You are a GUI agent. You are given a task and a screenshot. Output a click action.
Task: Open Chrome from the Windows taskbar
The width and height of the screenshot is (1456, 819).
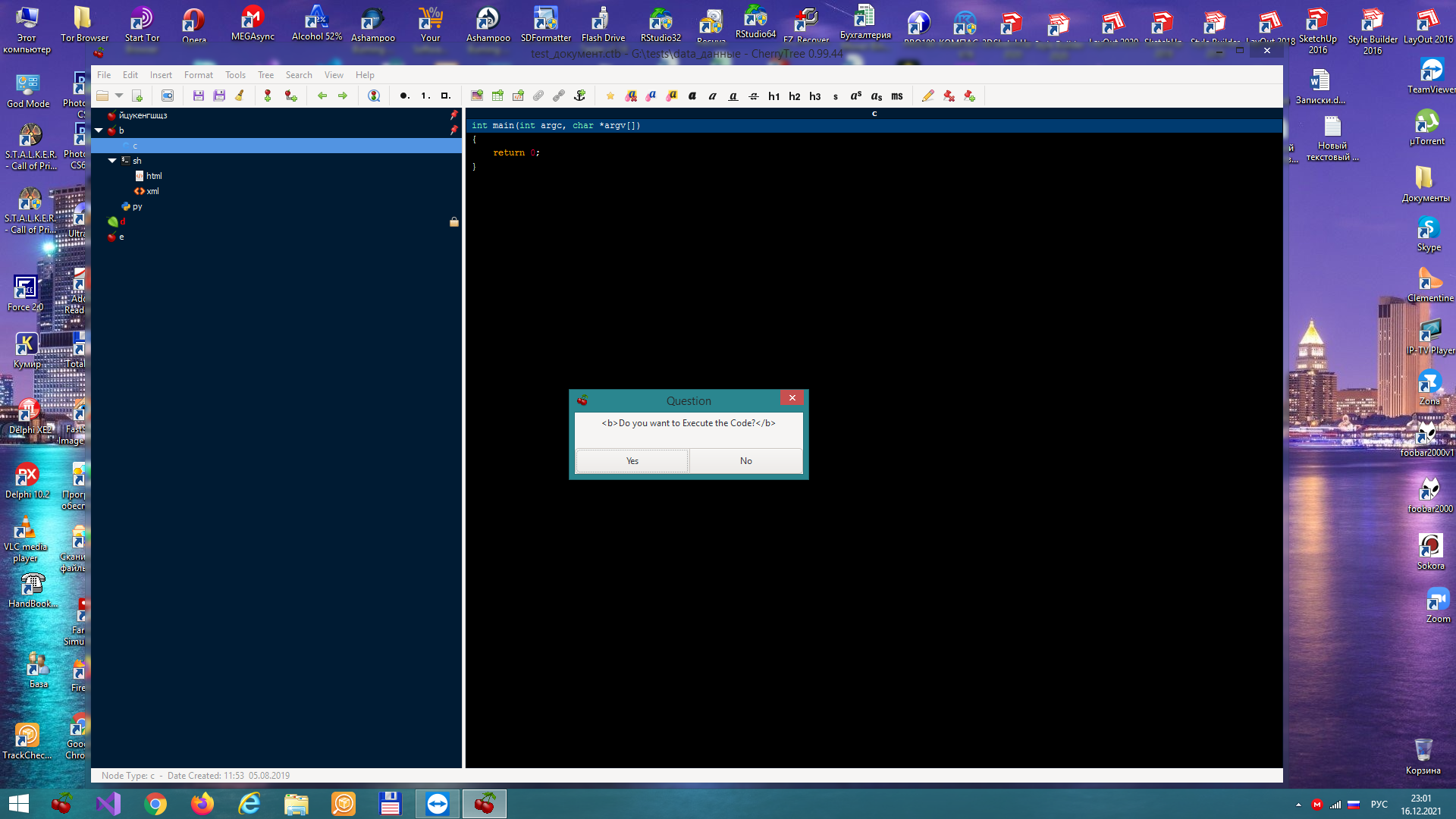click(x=155, y=804)
